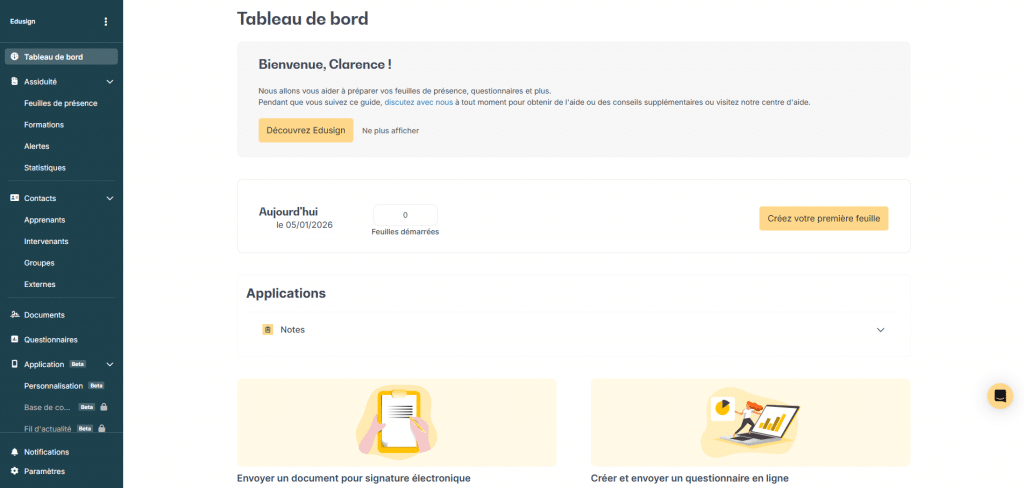Open the Groupes page
The width and height of the screenshot is (1024, 488).
39,263
